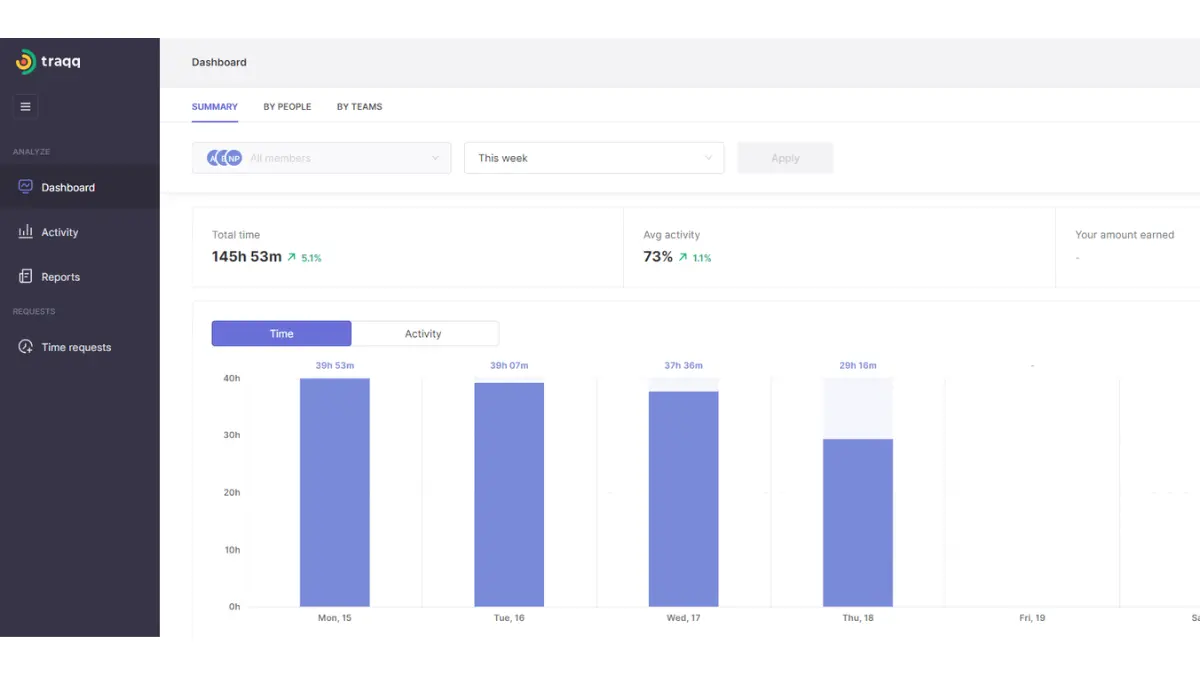Click the 37h 36m bar label

point(683,366)
